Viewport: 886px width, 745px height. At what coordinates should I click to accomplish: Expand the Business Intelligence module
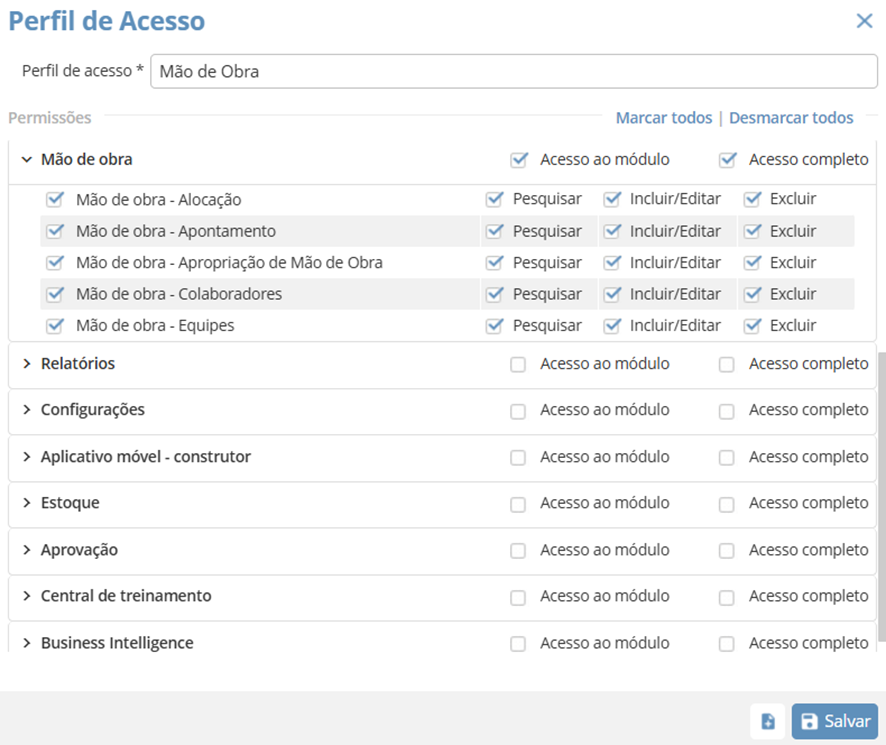pos(27,643)
